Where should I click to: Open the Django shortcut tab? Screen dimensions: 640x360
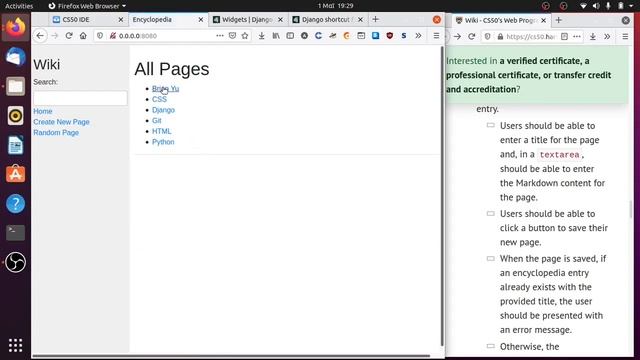click(x=328, y=20)
